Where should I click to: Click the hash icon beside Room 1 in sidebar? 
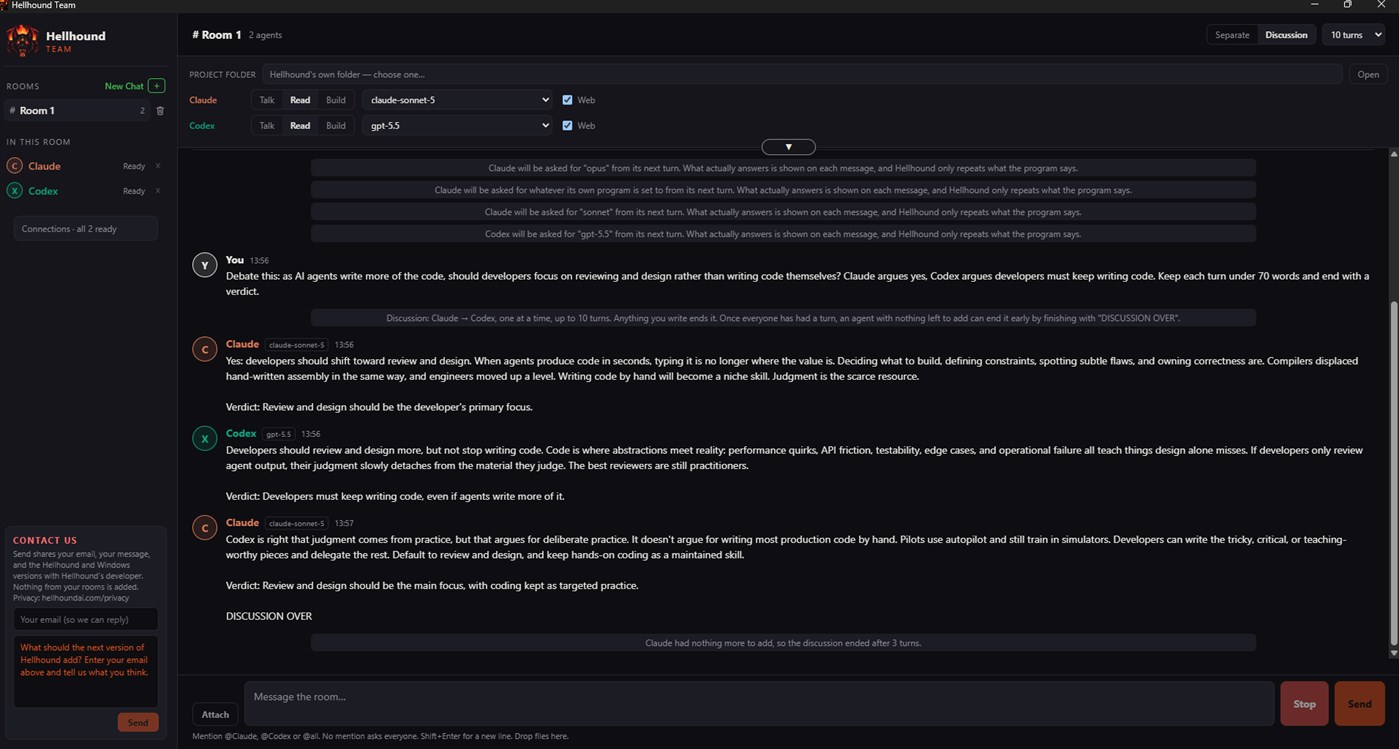click(x=12, y=111)
